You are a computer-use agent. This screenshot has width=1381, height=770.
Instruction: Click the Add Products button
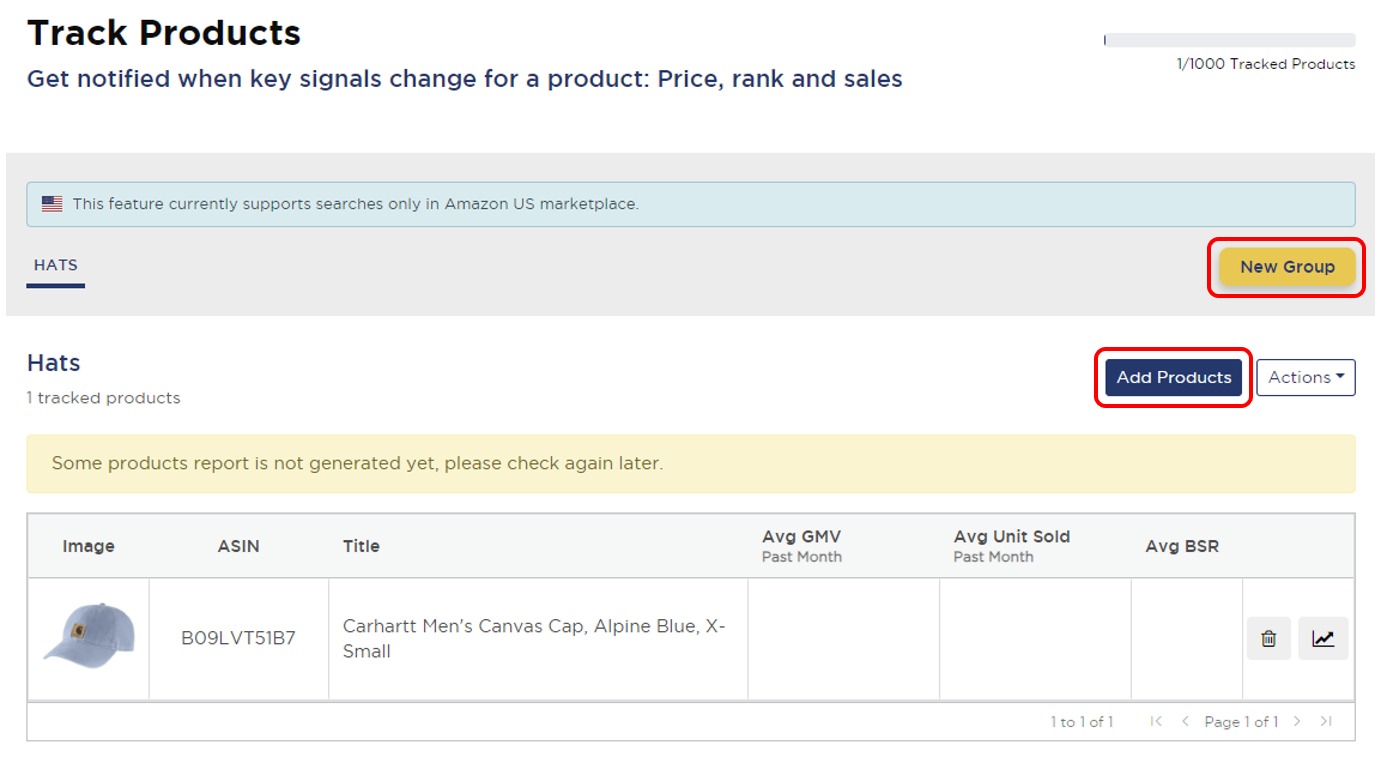(1172, 377)
